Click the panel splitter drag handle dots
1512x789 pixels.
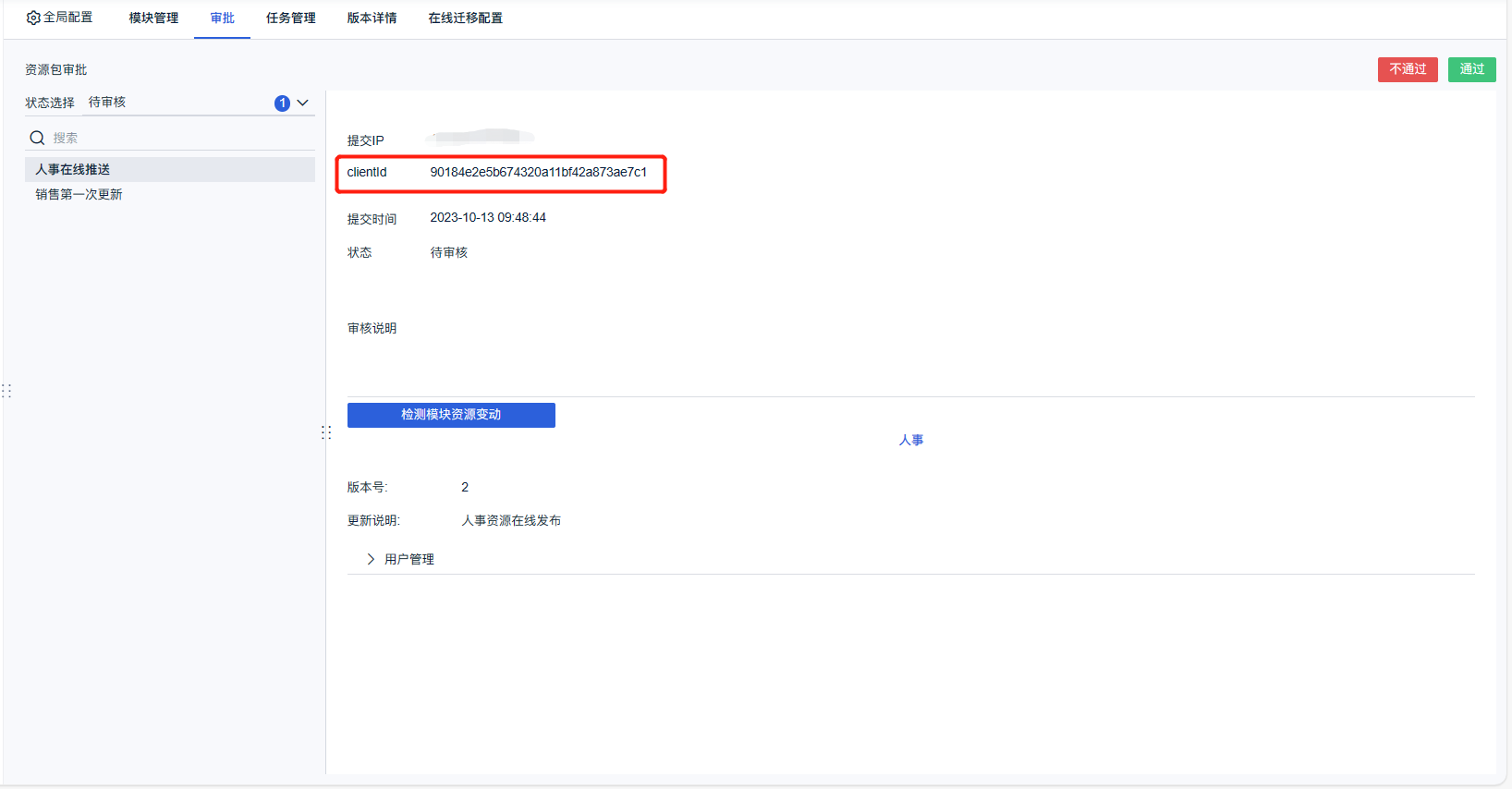click(326, 432)
